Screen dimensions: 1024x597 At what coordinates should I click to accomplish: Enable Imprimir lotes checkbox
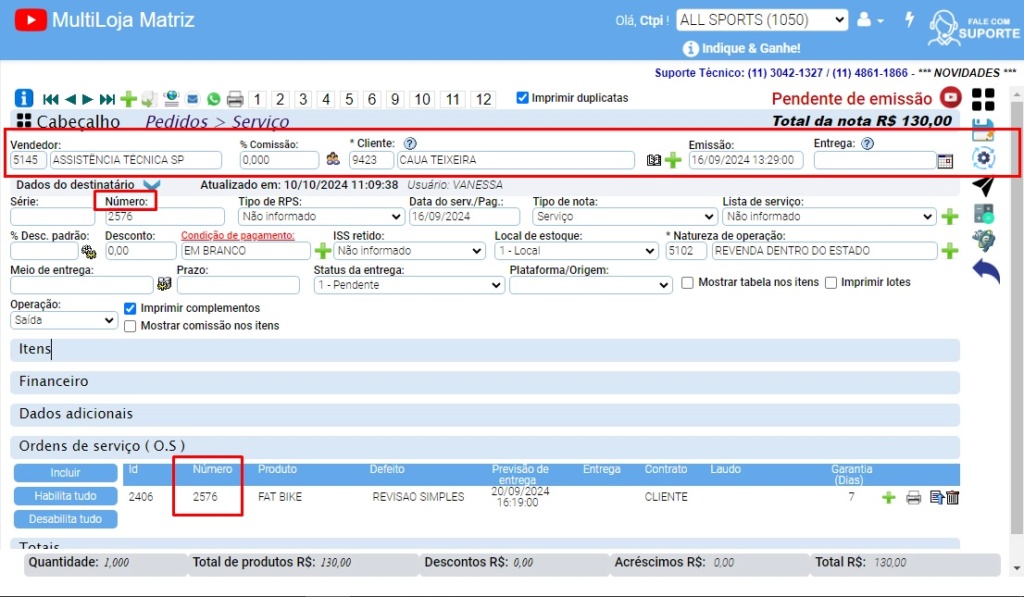tap(831, 283)
